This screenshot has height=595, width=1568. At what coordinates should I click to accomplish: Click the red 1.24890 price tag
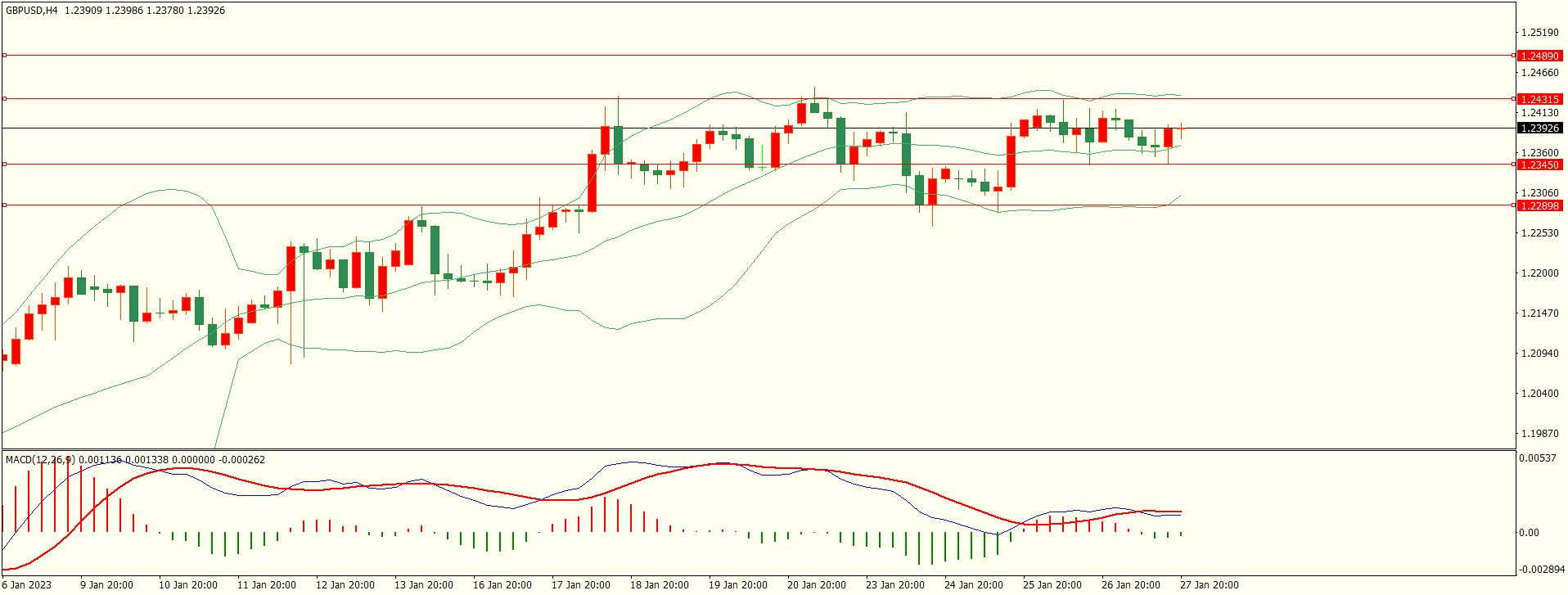coord(1539,56)
